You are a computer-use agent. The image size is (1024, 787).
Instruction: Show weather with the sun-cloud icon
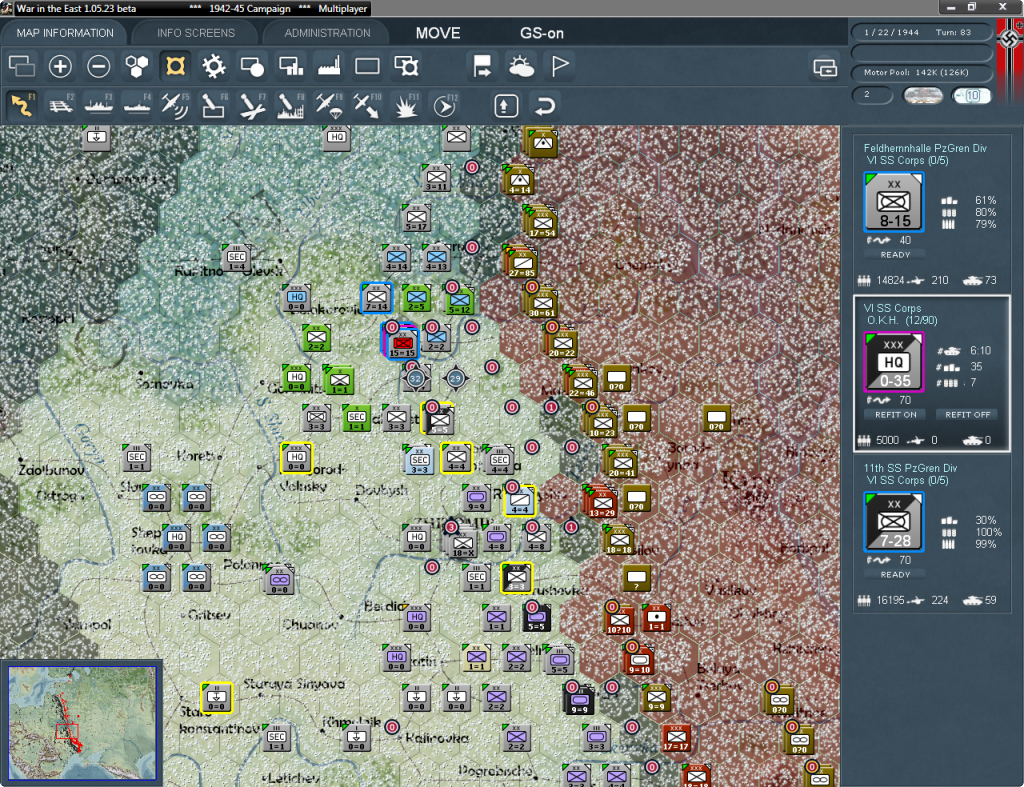click(x=521, y=66)
